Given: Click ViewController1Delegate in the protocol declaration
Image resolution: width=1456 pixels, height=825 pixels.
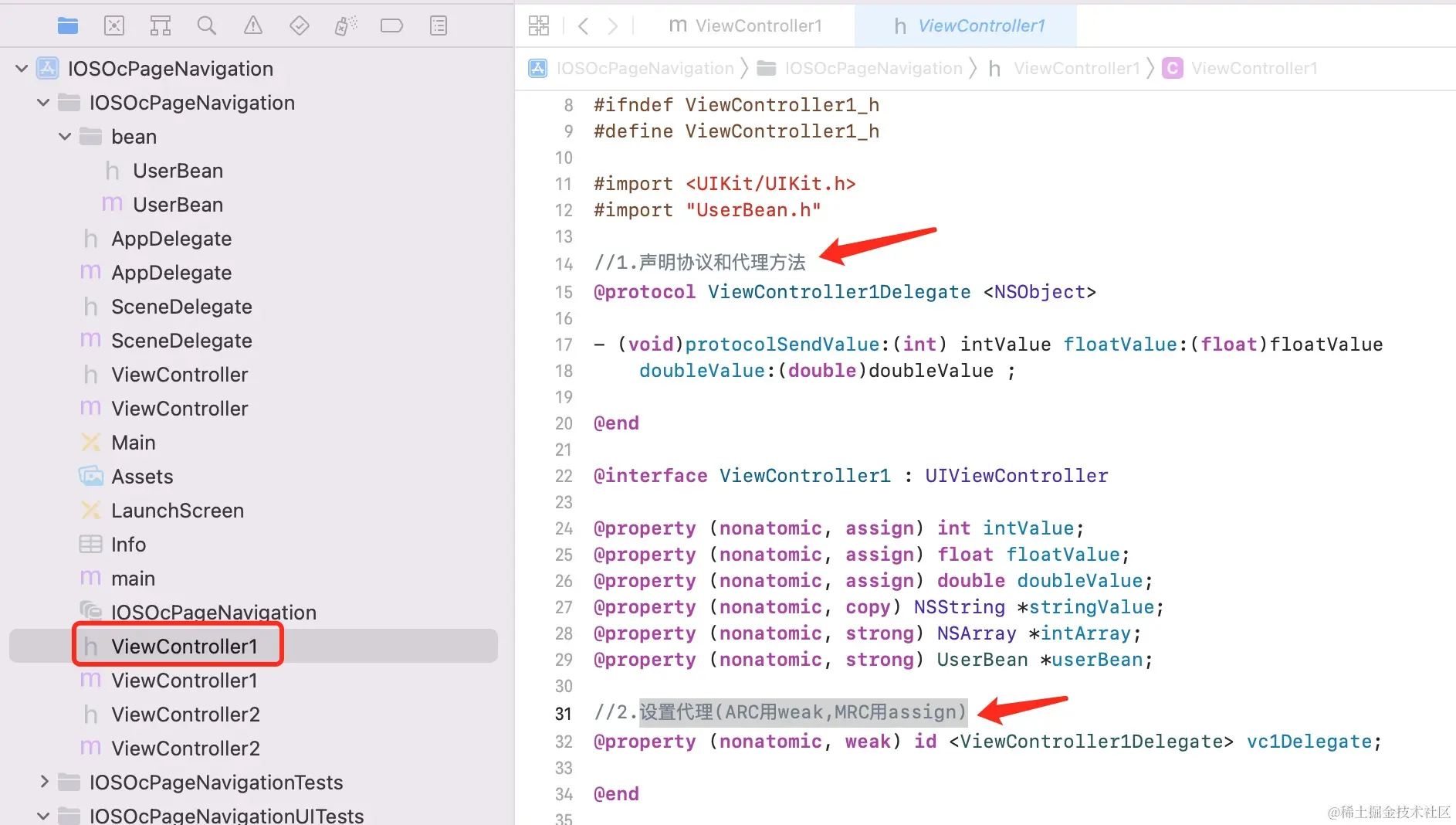Looking at the screenshot, I should (839, 292).
